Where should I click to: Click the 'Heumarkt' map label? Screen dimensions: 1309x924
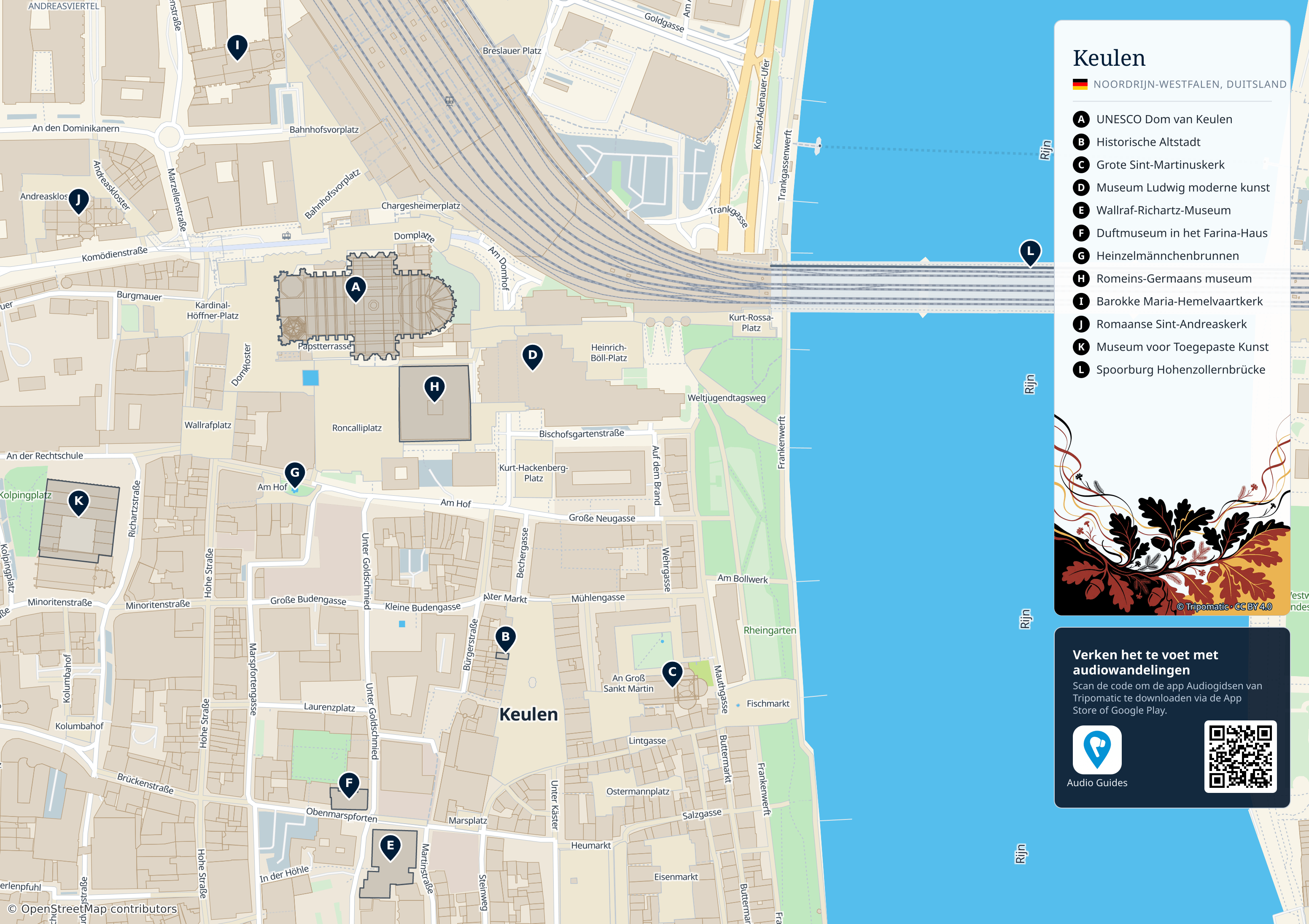click(591, 845)
